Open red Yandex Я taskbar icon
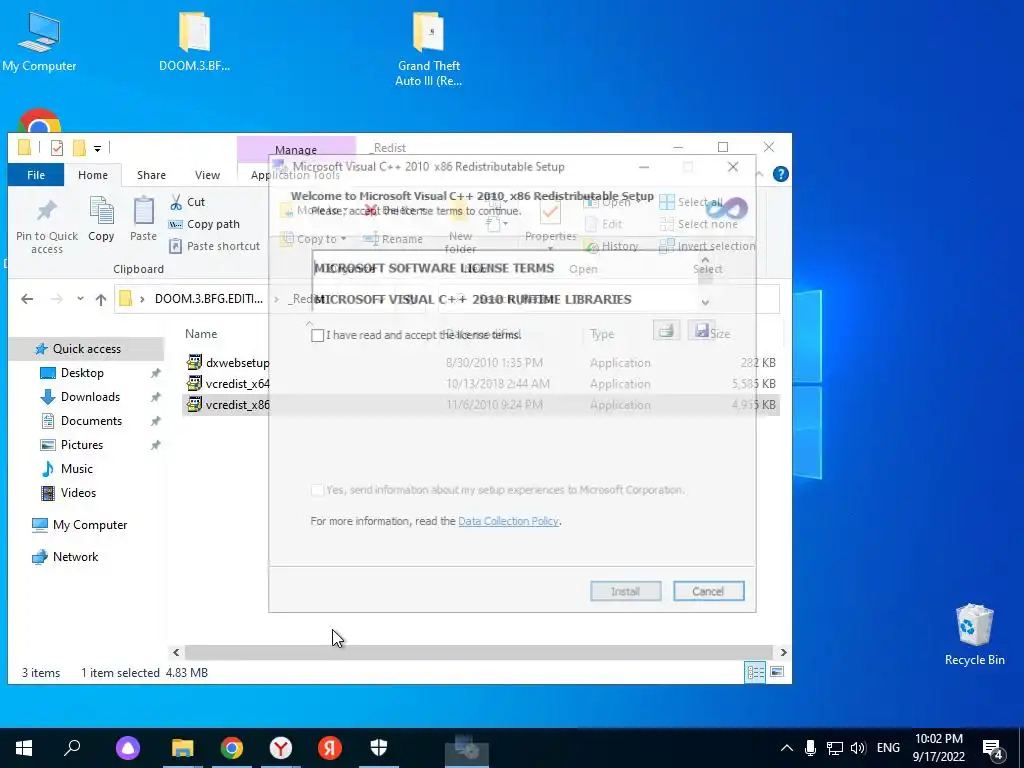1024x768 pixels. pos(330,748)
